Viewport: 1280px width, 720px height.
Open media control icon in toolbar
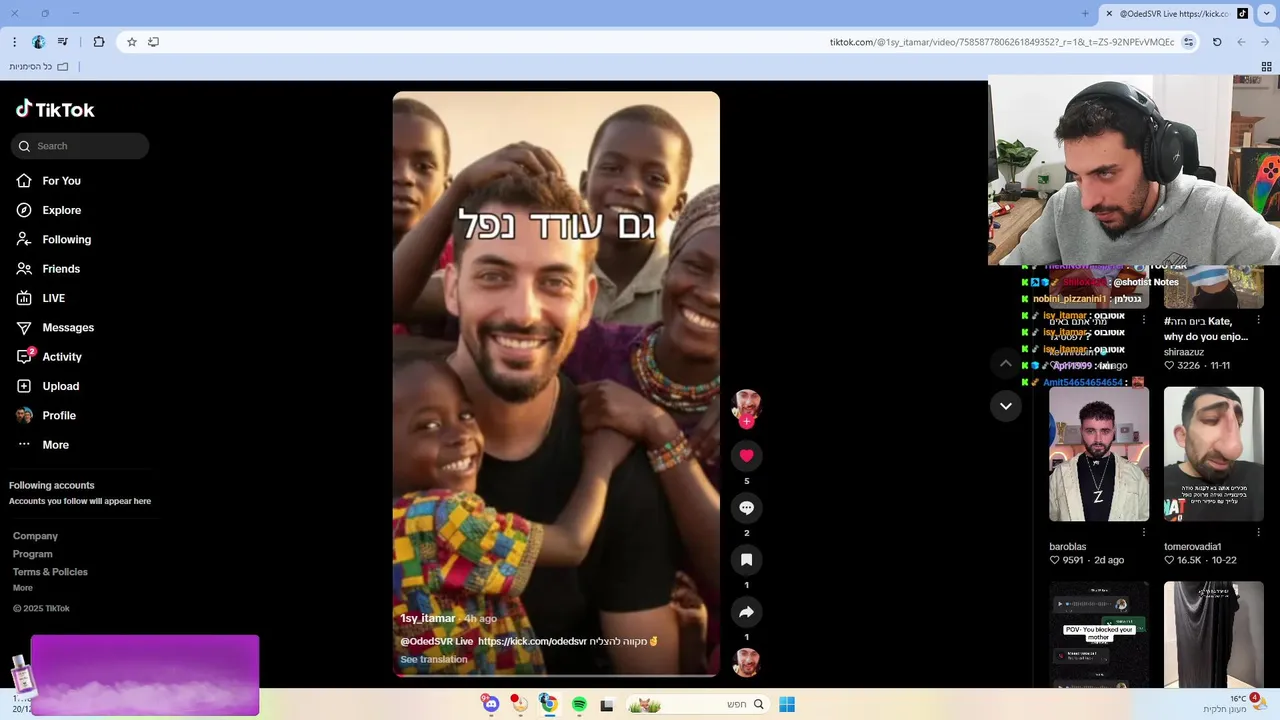coord(64,42)
